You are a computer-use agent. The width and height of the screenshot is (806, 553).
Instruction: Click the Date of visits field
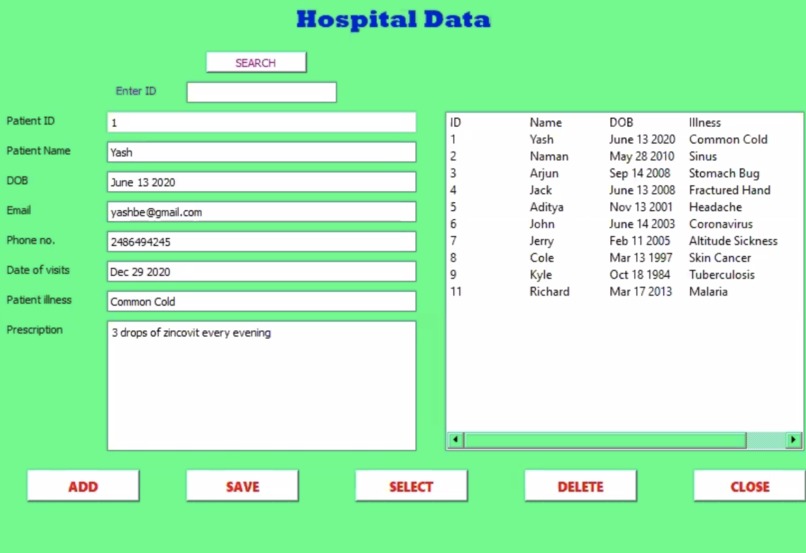[262, 271]
